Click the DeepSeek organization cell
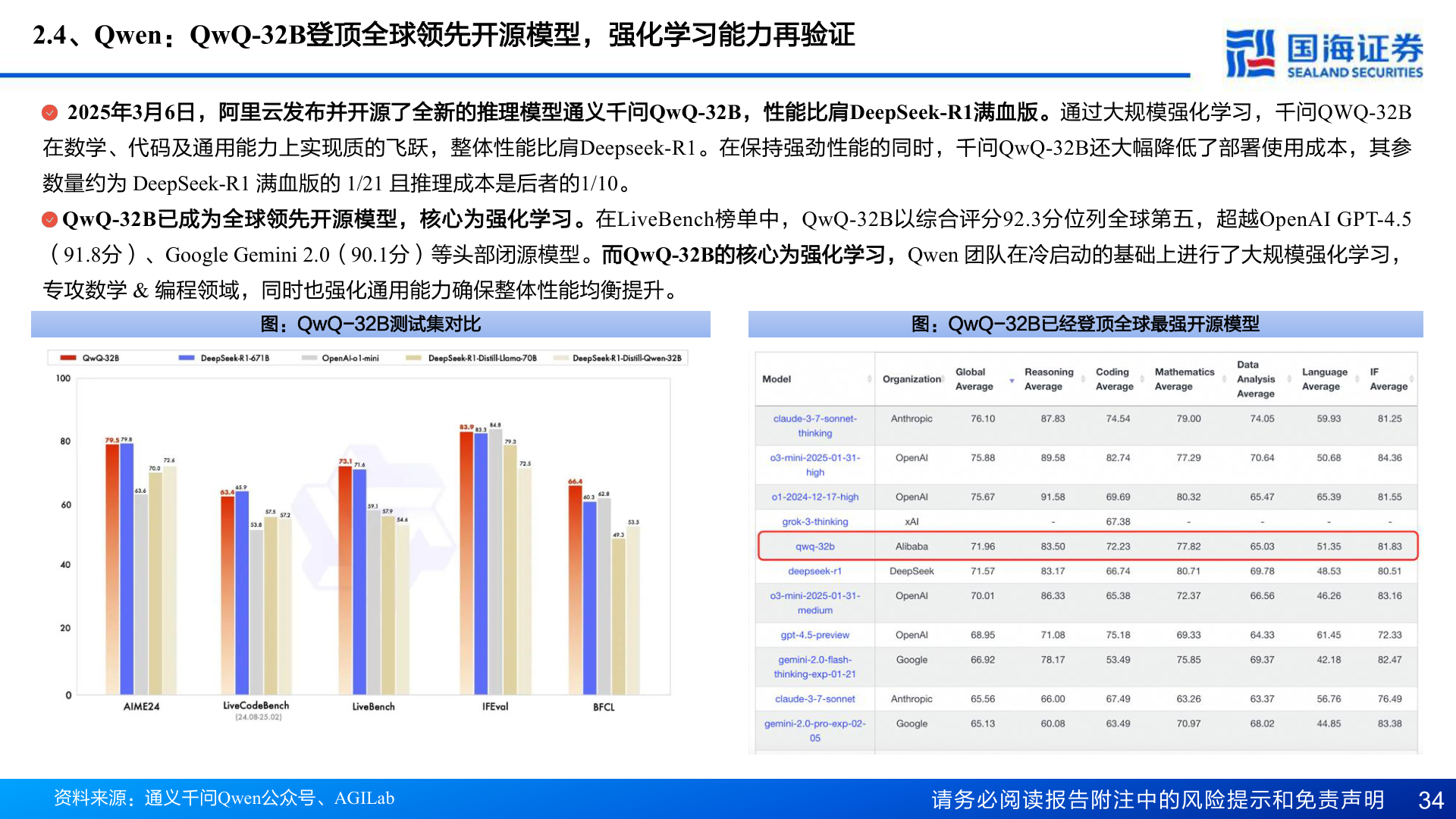Viewport: 1456px width, 819px height. tap(912, 572)
